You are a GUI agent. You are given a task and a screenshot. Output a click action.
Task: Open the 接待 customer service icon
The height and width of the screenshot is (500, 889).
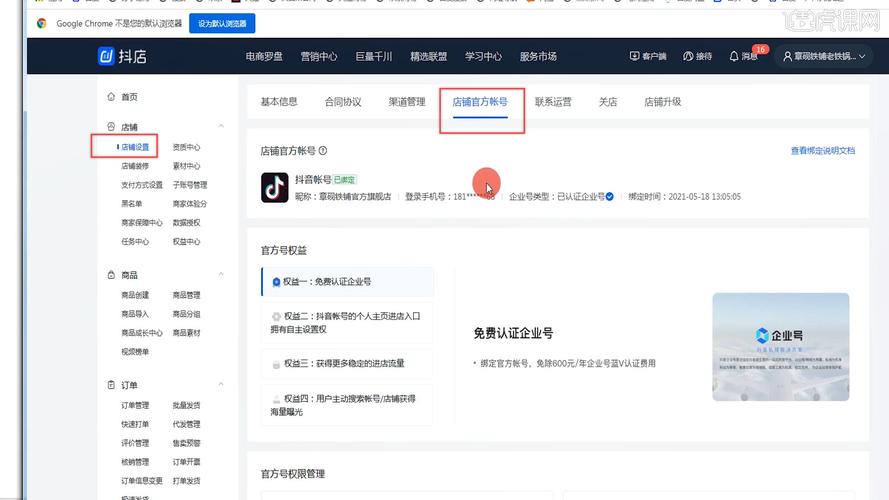pyautogui.click(x=688, y=56)
